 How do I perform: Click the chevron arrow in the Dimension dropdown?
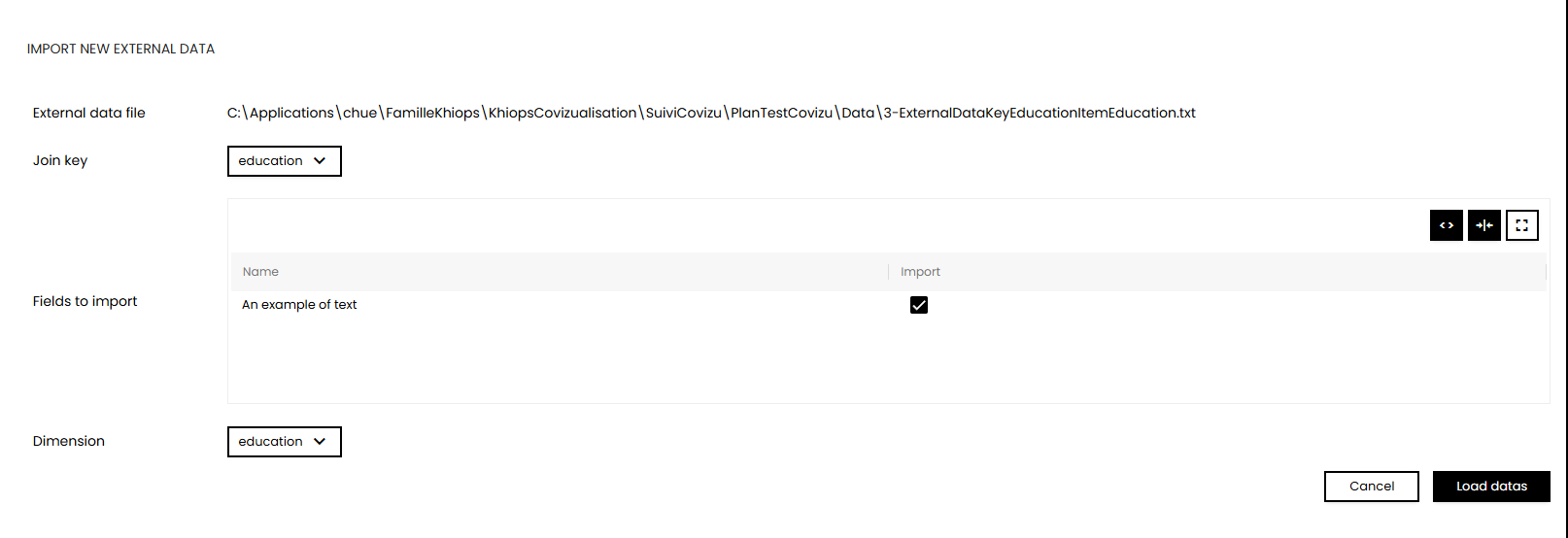click(320, 442)
